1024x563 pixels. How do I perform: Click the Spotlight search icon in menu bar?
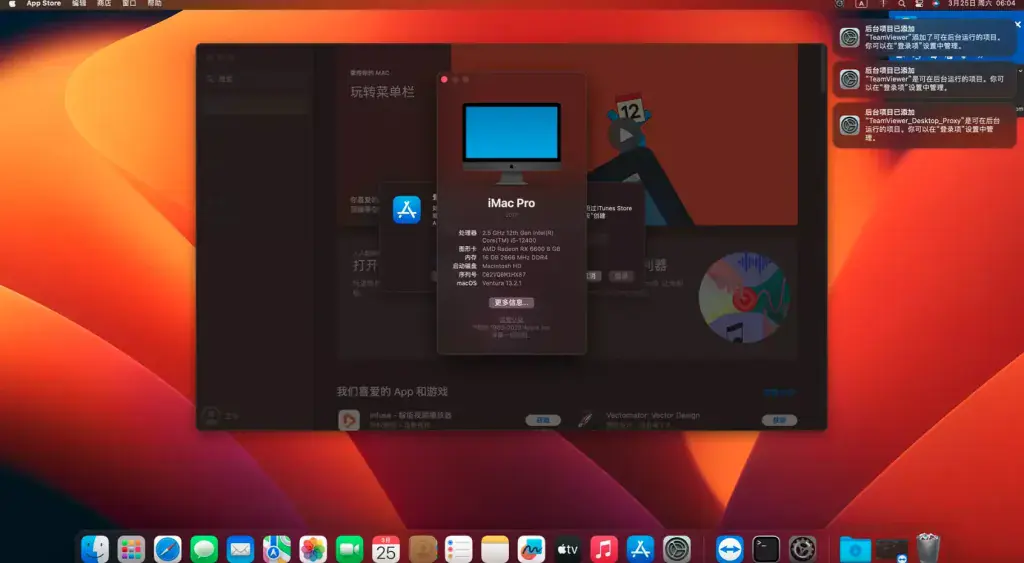click(901, 3)
